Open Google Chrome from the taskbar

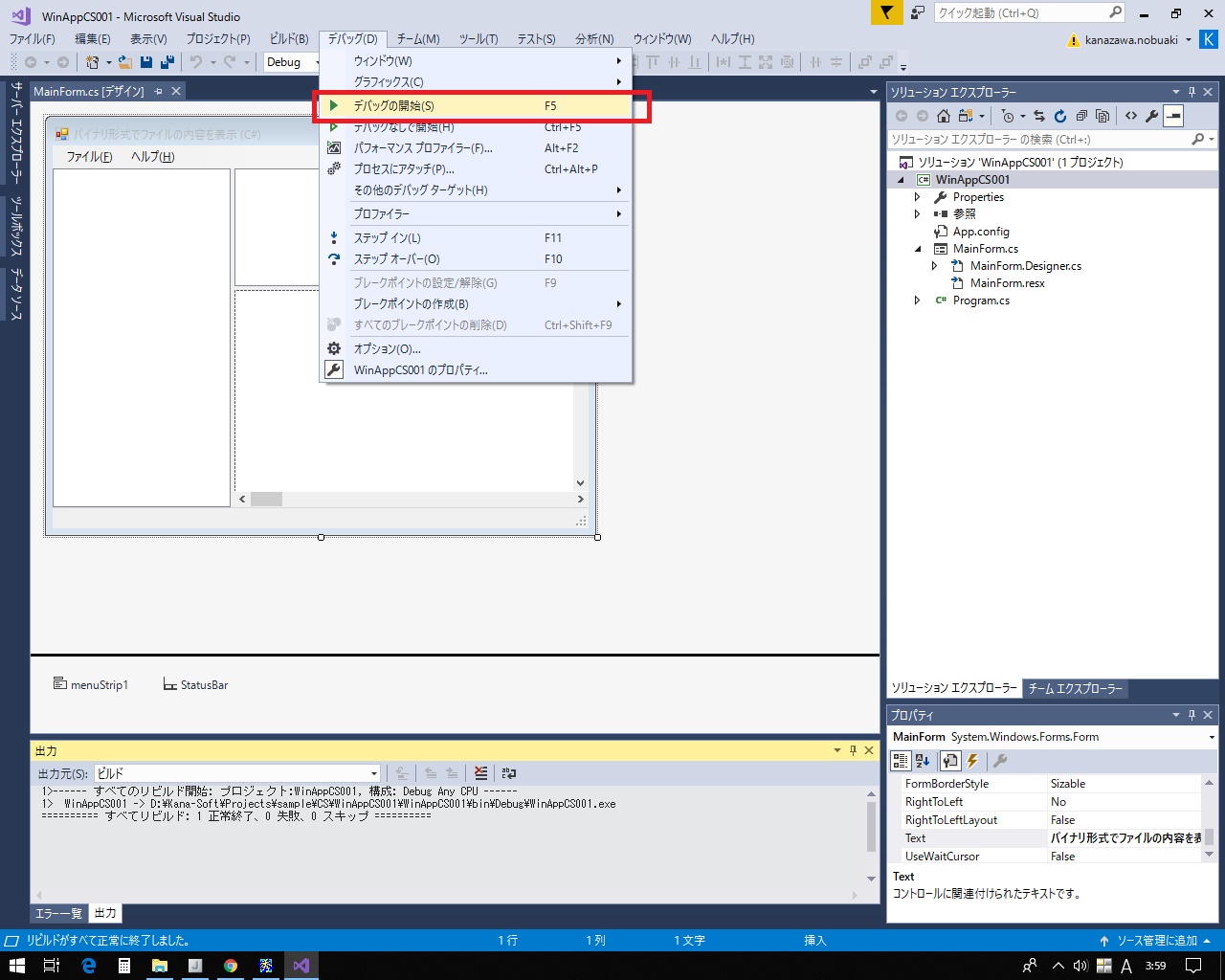pos(231,966)
